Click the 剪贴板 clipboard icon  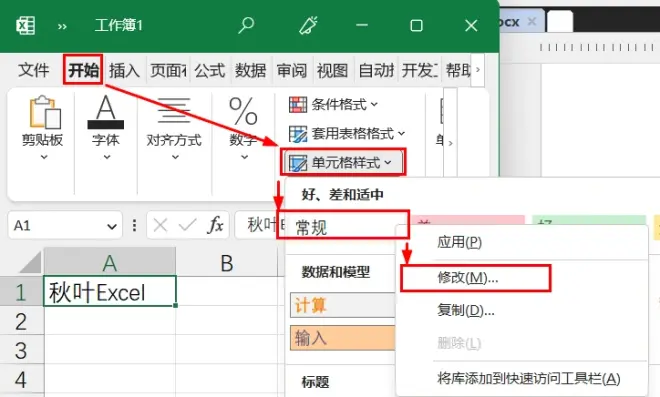pos(45,112)
